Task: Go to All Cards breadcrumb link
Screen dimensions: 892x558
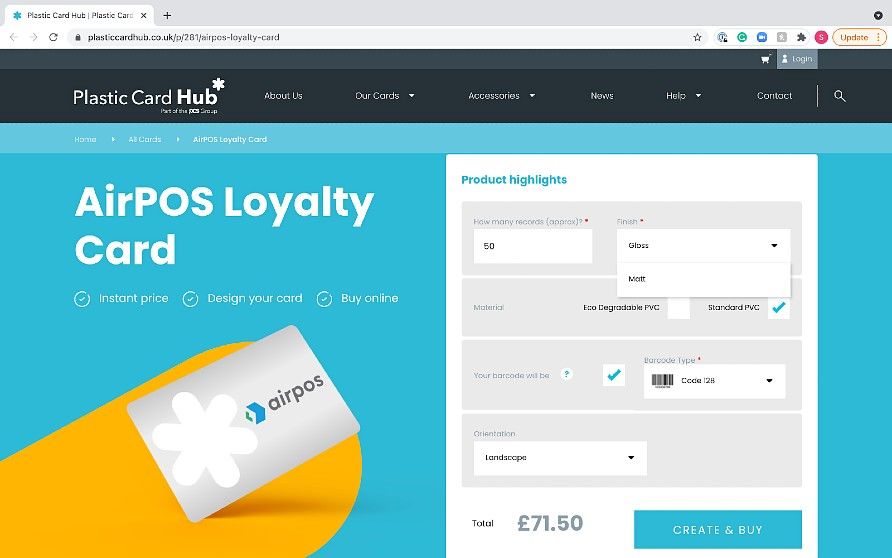Action: [x=144, y=139]
